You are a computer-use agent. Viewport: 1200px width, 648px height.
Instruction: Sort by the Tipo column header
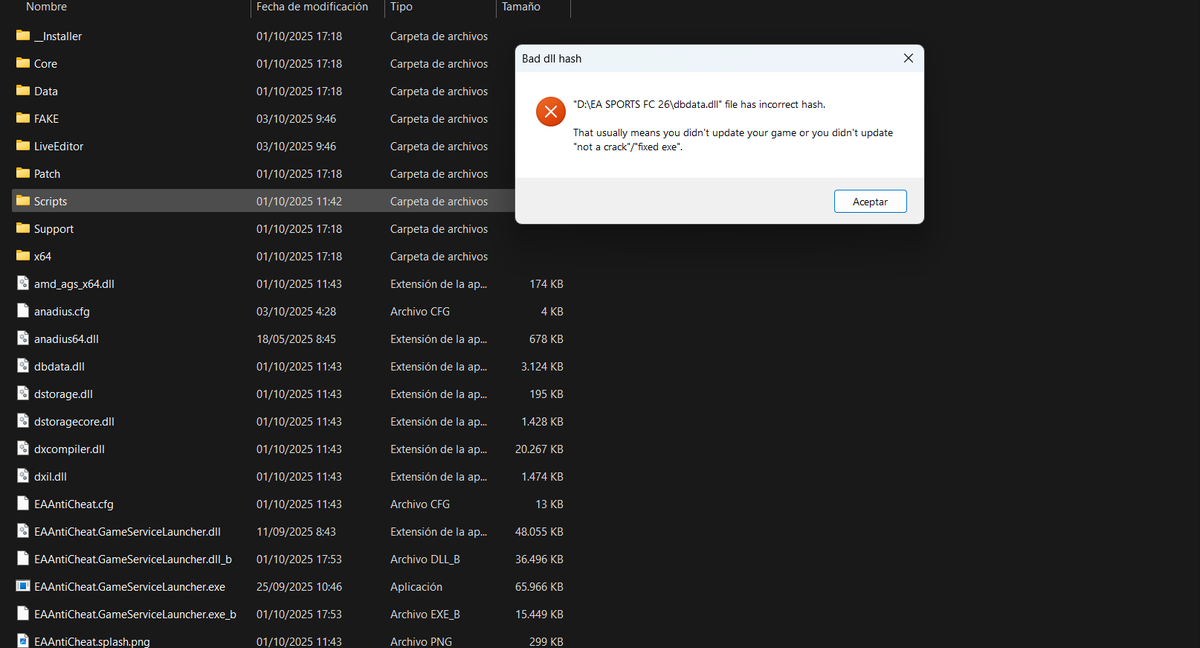pyautogui.click(x=401, y=7)
